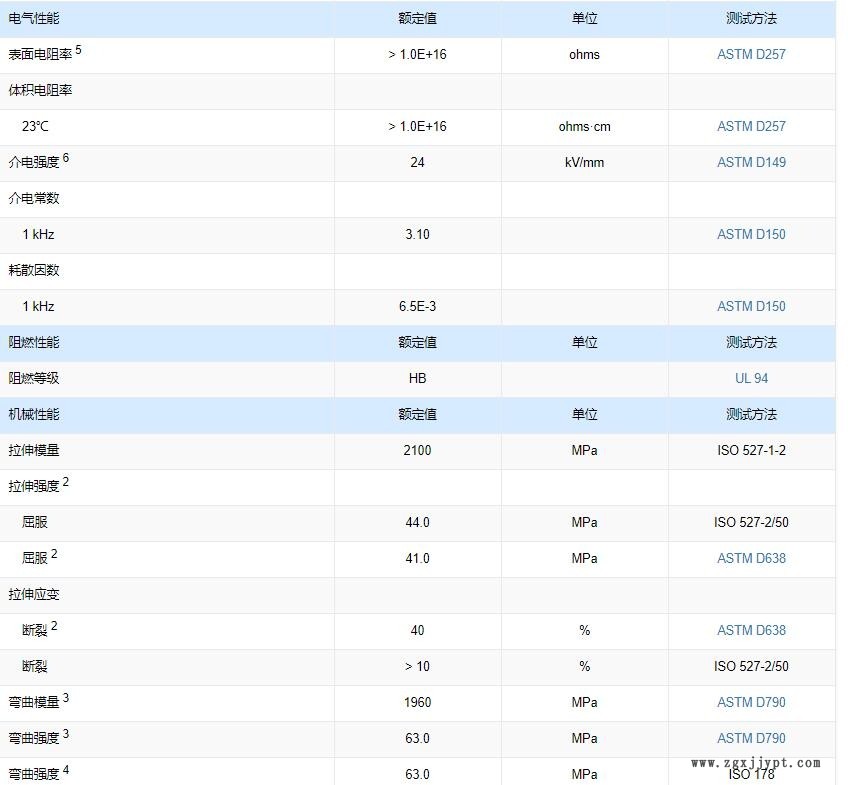Open ASTM D638 link in 断裂 40% row
The height and width of the screenshot is (785, 848).
[751, 630]
